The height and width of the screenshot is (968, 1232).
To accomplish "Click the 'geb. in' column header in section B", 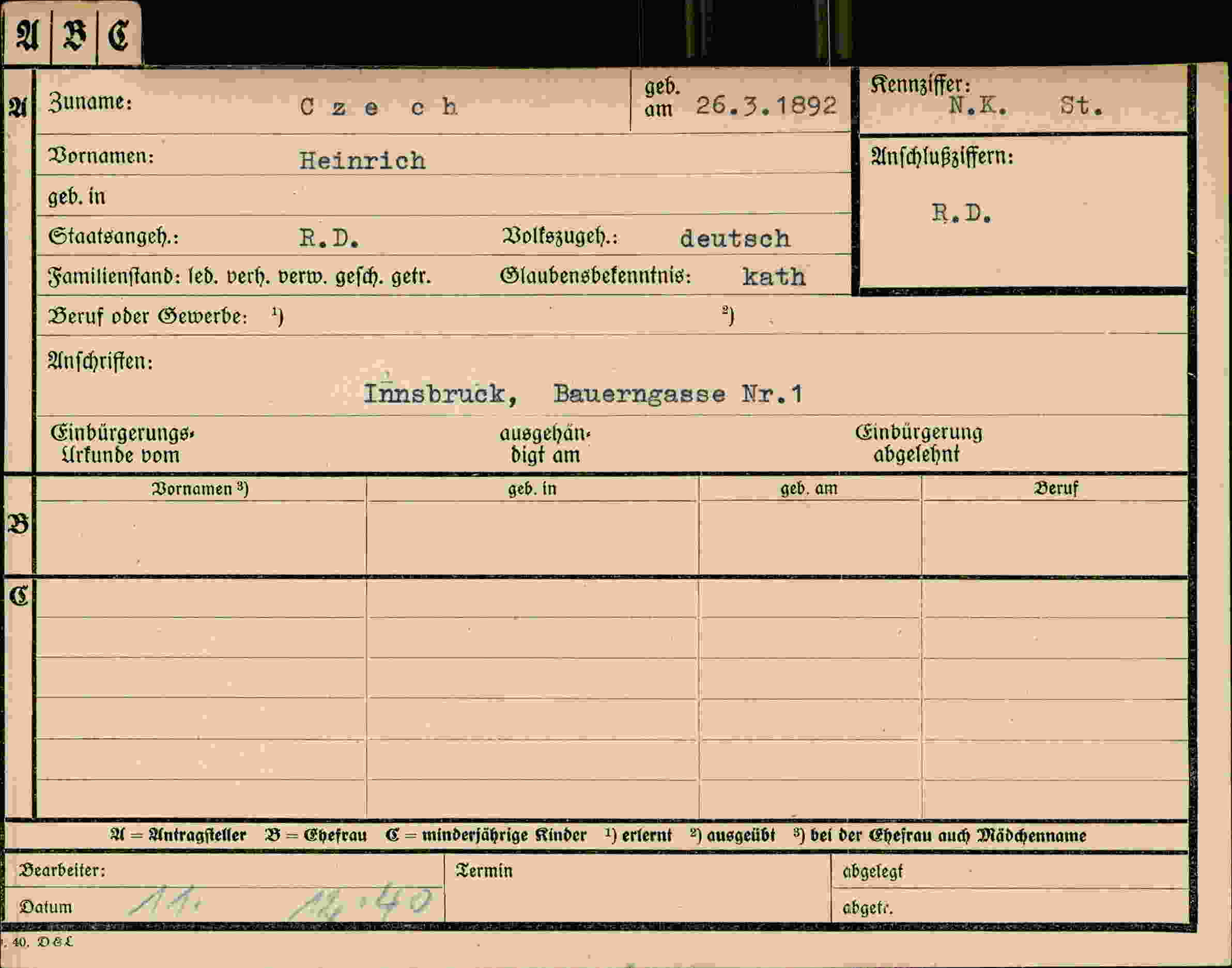I will pos(532,489).
